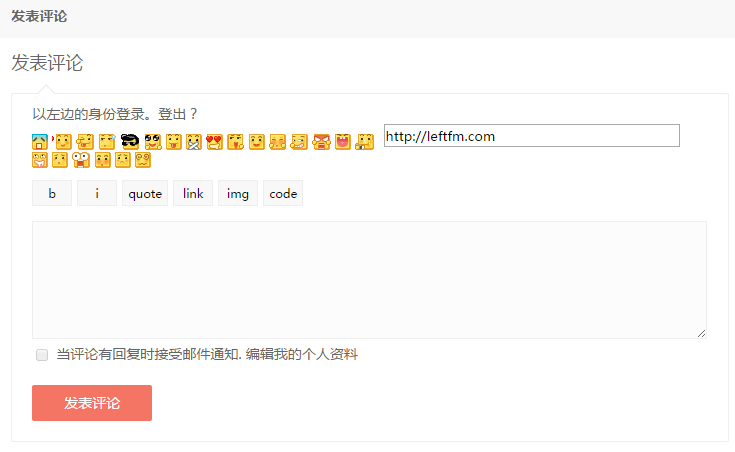Image resolution: width=735 pixels, height=452 pixels.
Task: Apply italic with the i button
Action: click(97, 193)
